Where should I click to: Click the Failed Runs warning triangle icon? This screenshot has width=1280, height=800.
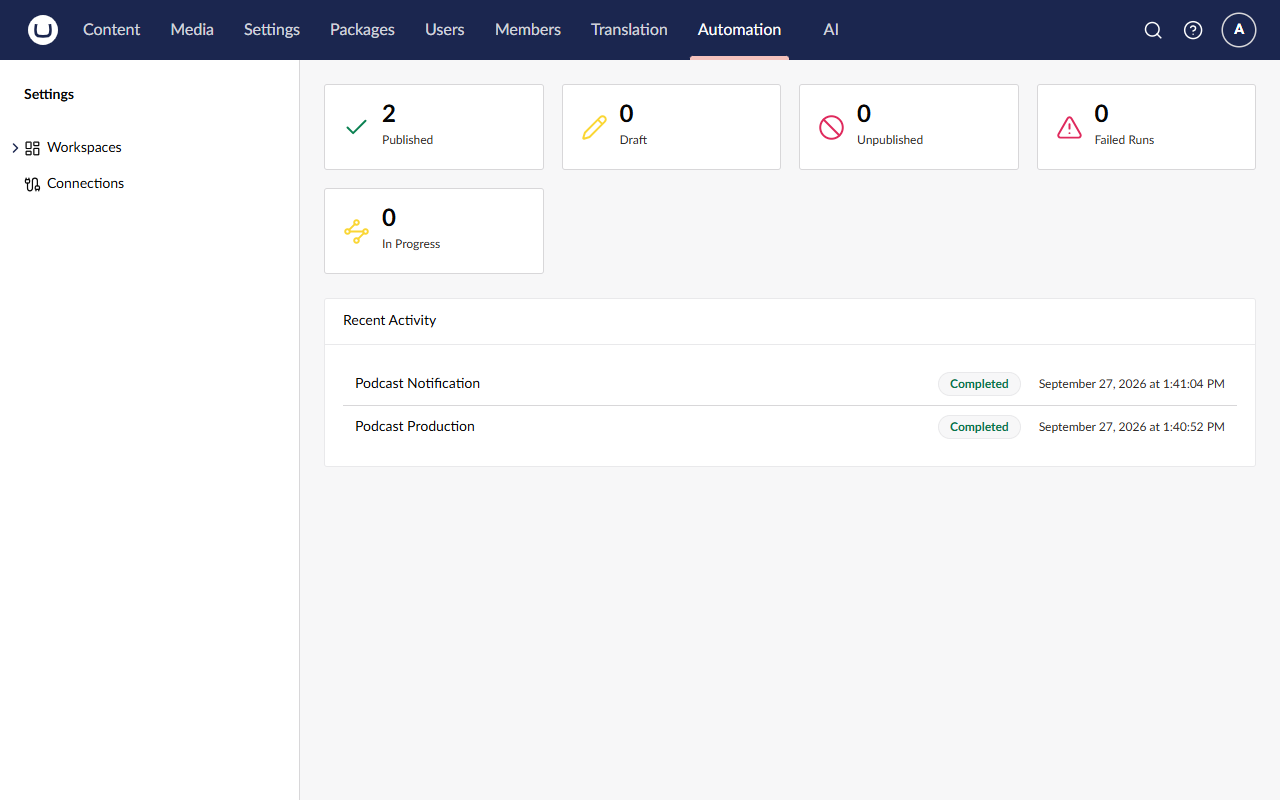click(x=1069, y=127)
